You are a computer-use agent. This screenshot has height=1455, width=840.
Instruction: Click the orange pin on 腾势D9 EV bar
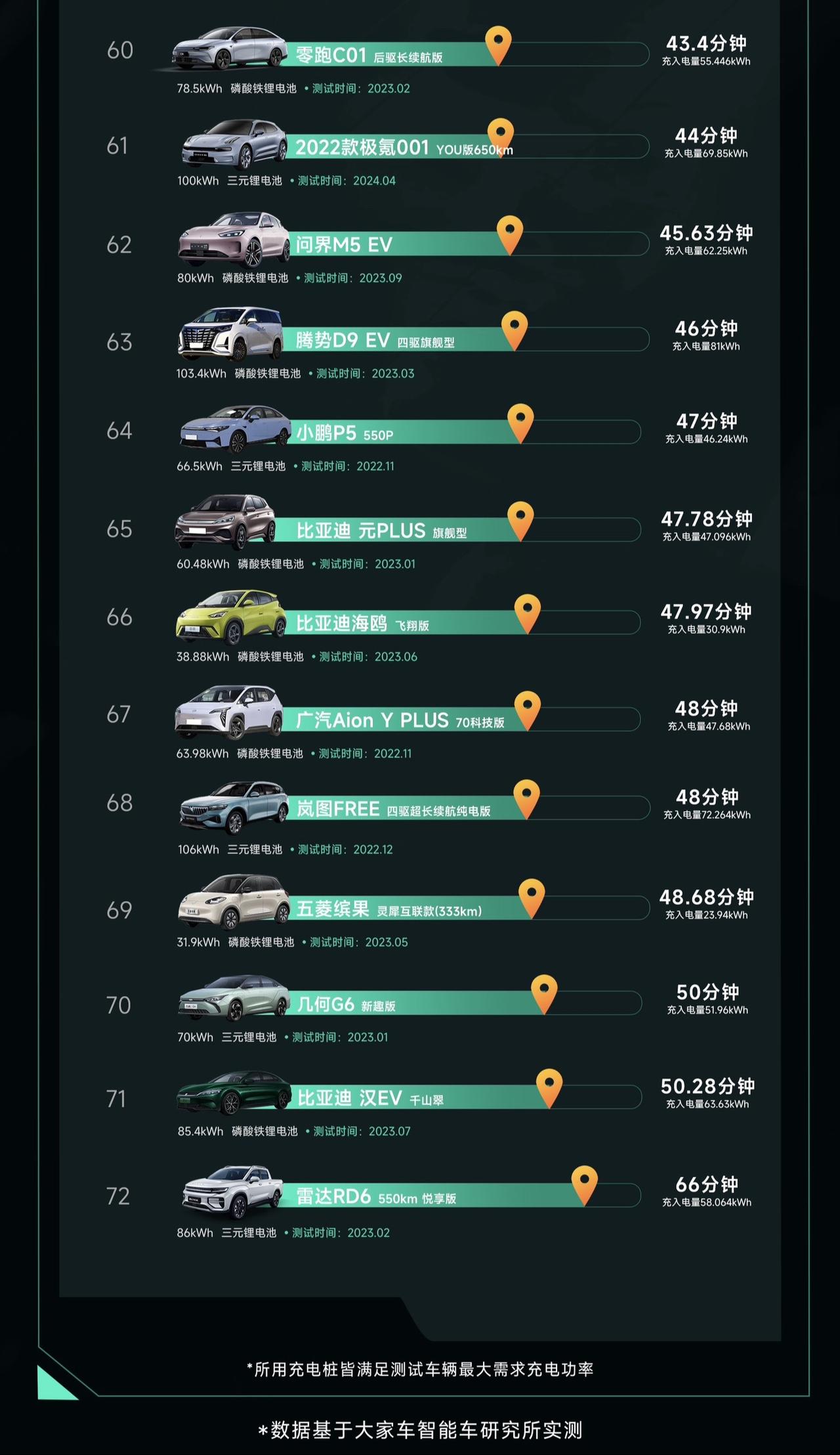pyautogui.click(x=514, y=330)
